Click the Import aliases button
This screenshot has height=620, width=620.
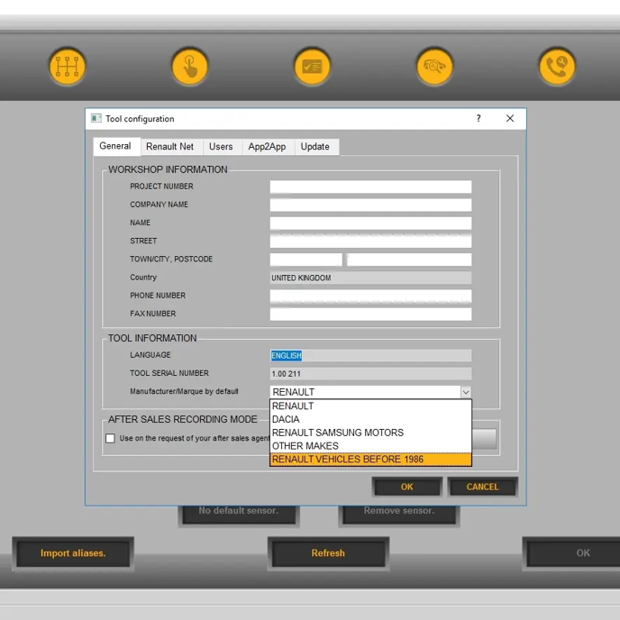coord(73,553)
